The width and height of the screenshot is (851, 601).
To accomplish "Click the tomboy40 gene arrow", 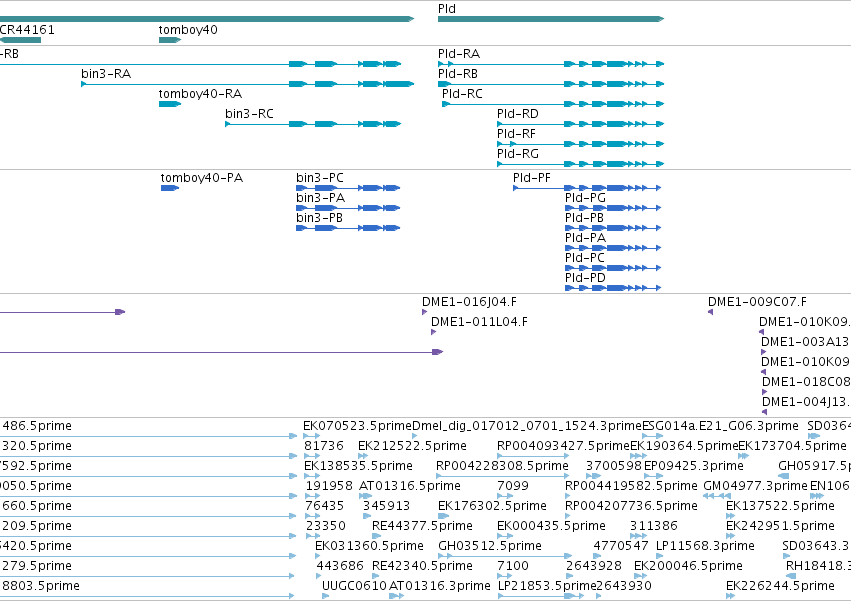I will pyautogui.click(x=170, y=40).
